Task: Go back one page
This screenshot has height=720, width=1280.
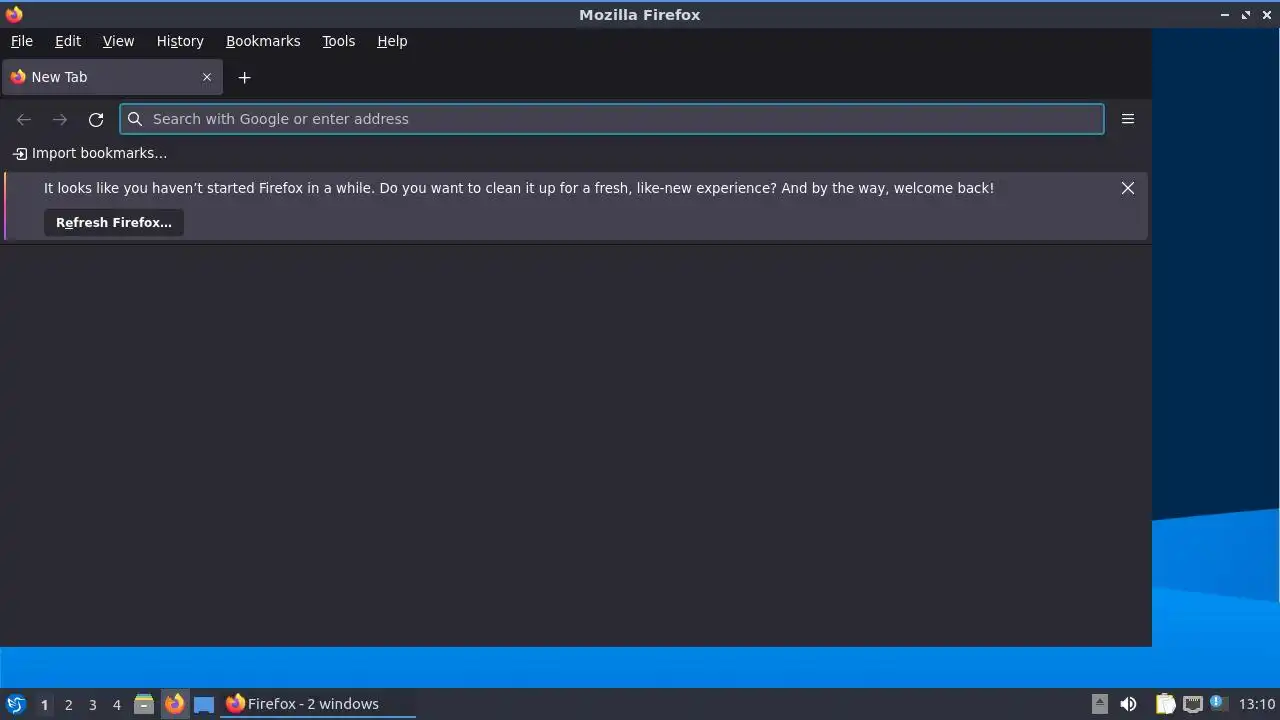Action: click(24, 119)
